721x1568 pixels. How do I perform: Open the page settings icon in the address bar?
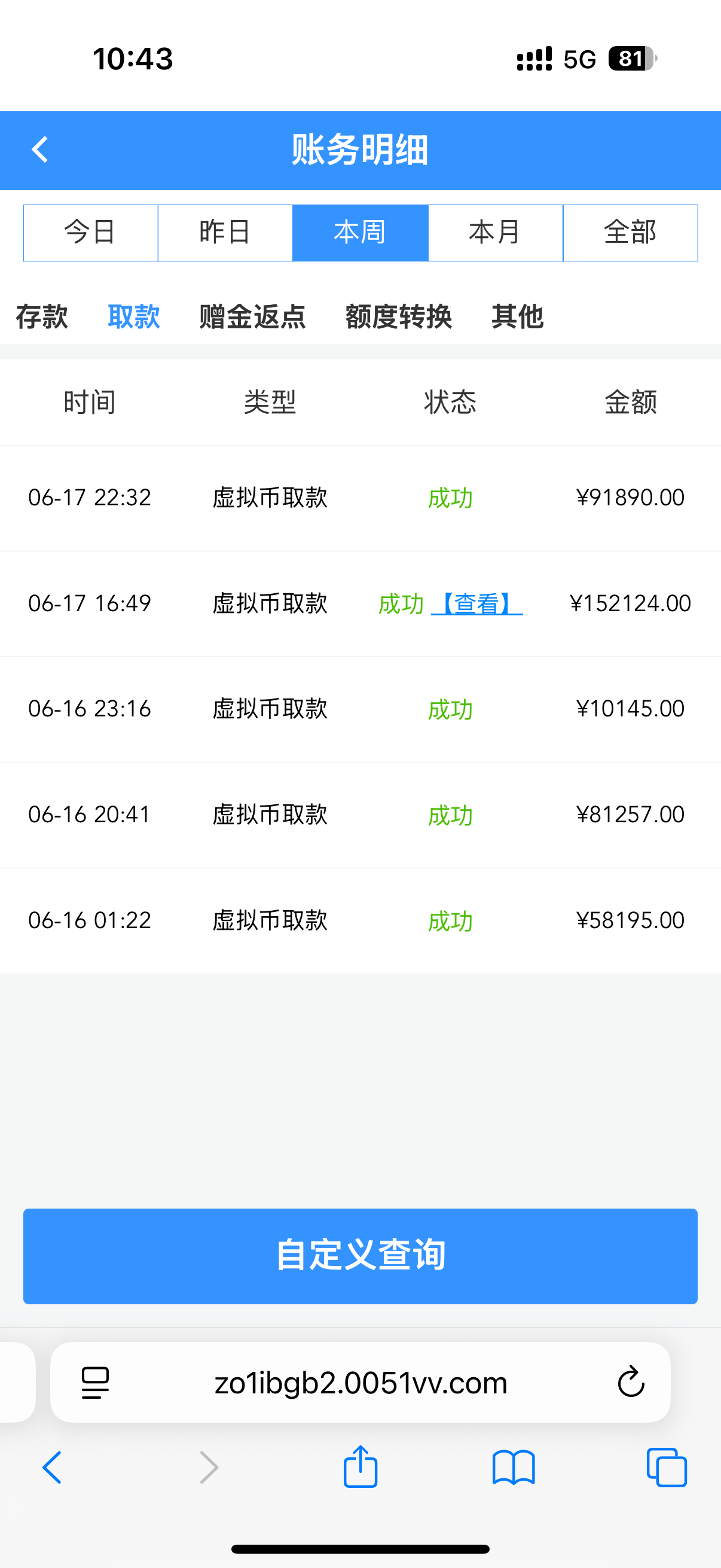(96, 1382)
